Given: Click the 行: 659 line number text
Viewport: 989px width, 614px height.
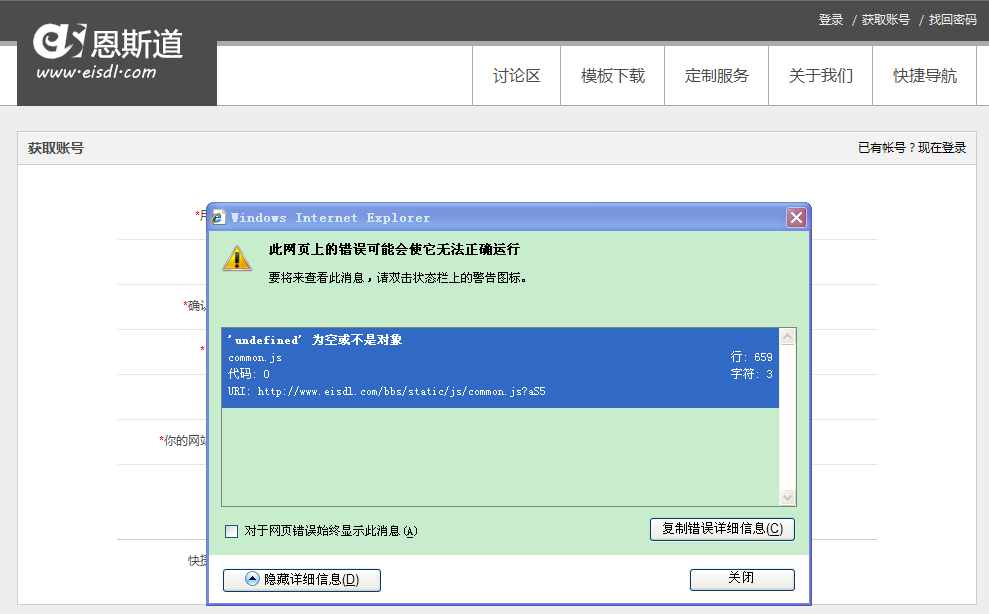Looking at the screenshot, I should click(x=751, y=357).
